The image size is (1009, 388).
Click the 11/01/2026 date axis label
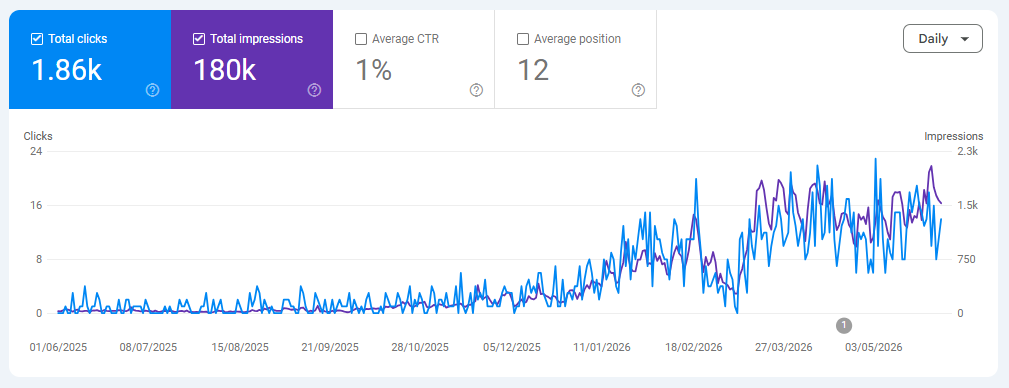(x=602, y=347)
